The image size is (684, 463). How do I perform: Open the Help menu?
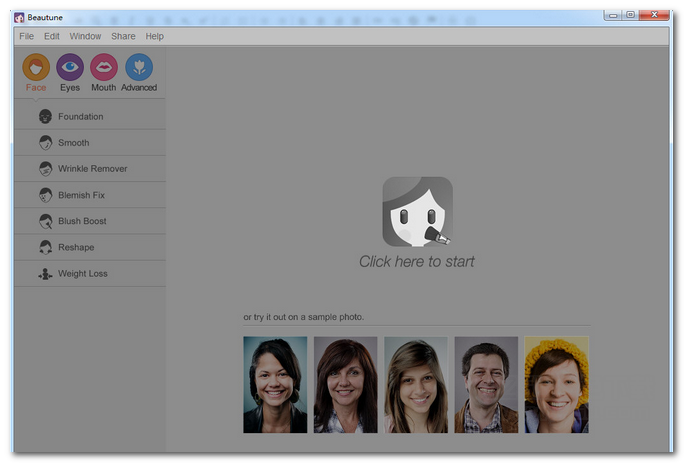(x=154, y=36)
